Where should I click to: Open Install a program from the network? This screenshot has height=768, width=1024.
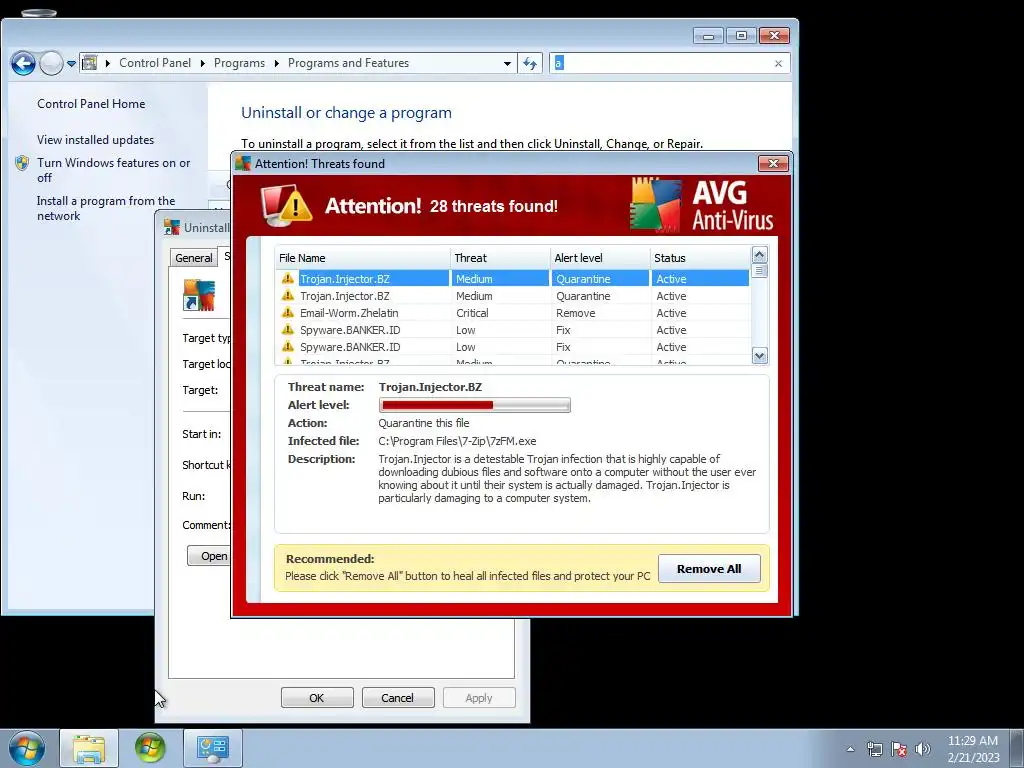click(x=106, y=208)
